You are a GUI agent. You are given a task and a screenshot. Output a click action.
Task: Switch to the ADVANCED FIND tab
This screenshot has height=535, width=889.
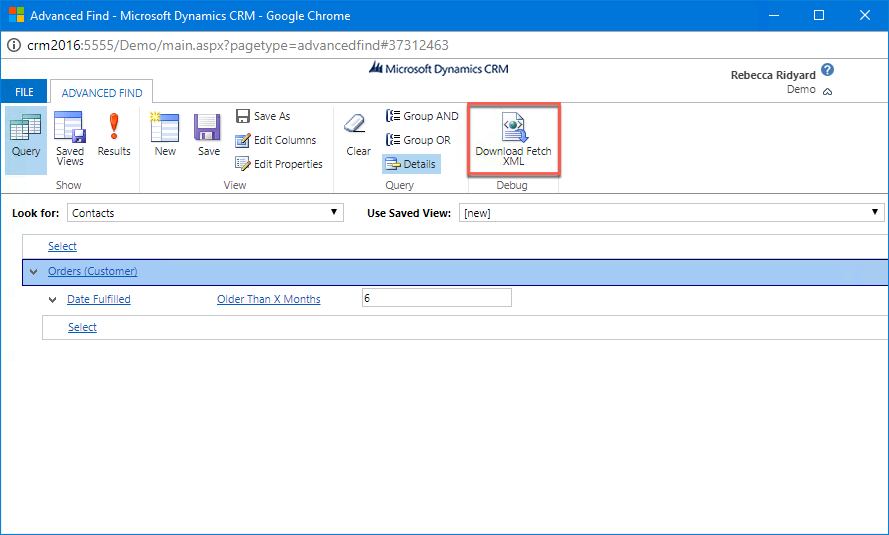coord(101,92)
